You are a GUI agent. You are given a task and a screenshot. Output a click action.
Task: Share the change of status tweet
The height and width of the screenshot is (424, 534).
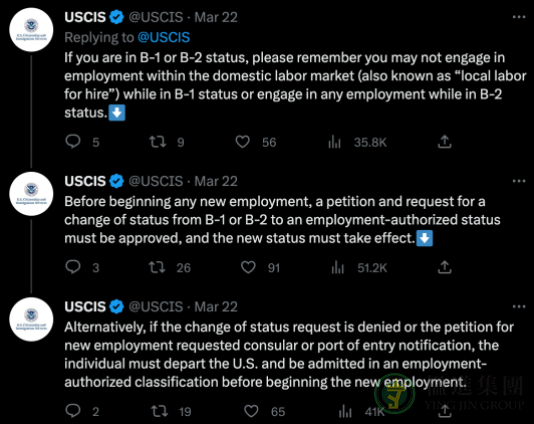pos(444,267)
